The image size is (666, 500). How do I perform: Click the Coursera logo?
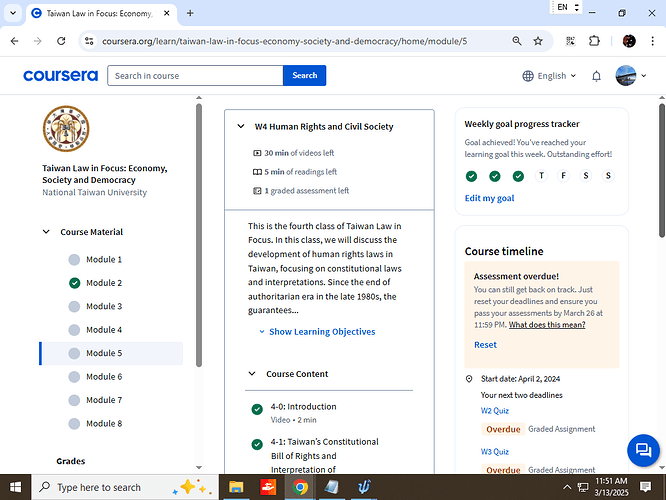point(60,76)
